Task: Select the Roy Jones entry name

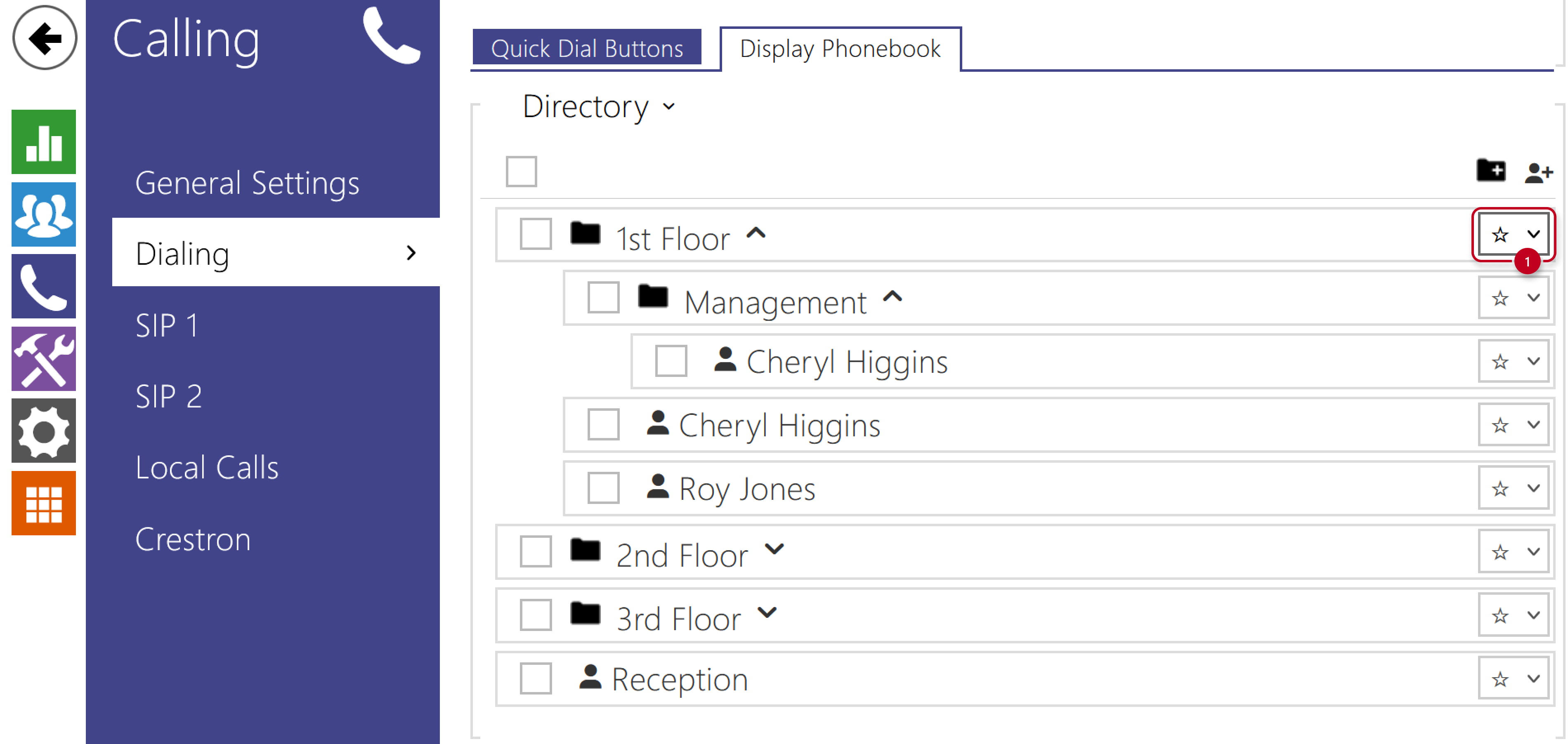Action: [747, 489]
